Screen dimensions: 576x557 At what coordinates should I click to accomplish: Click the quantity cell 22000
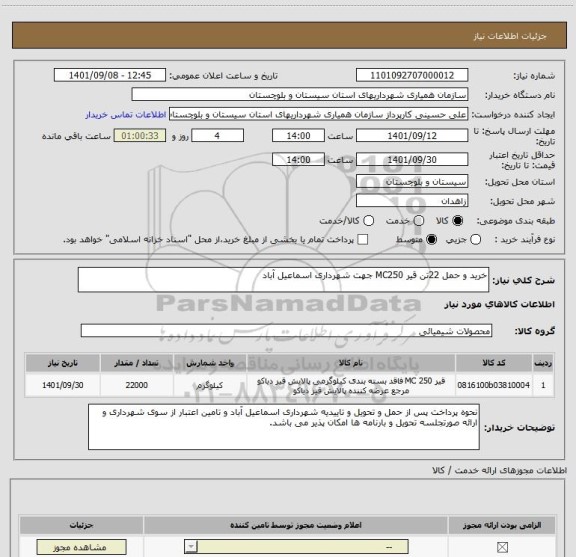pyautogui.click(x=137, y=385)
